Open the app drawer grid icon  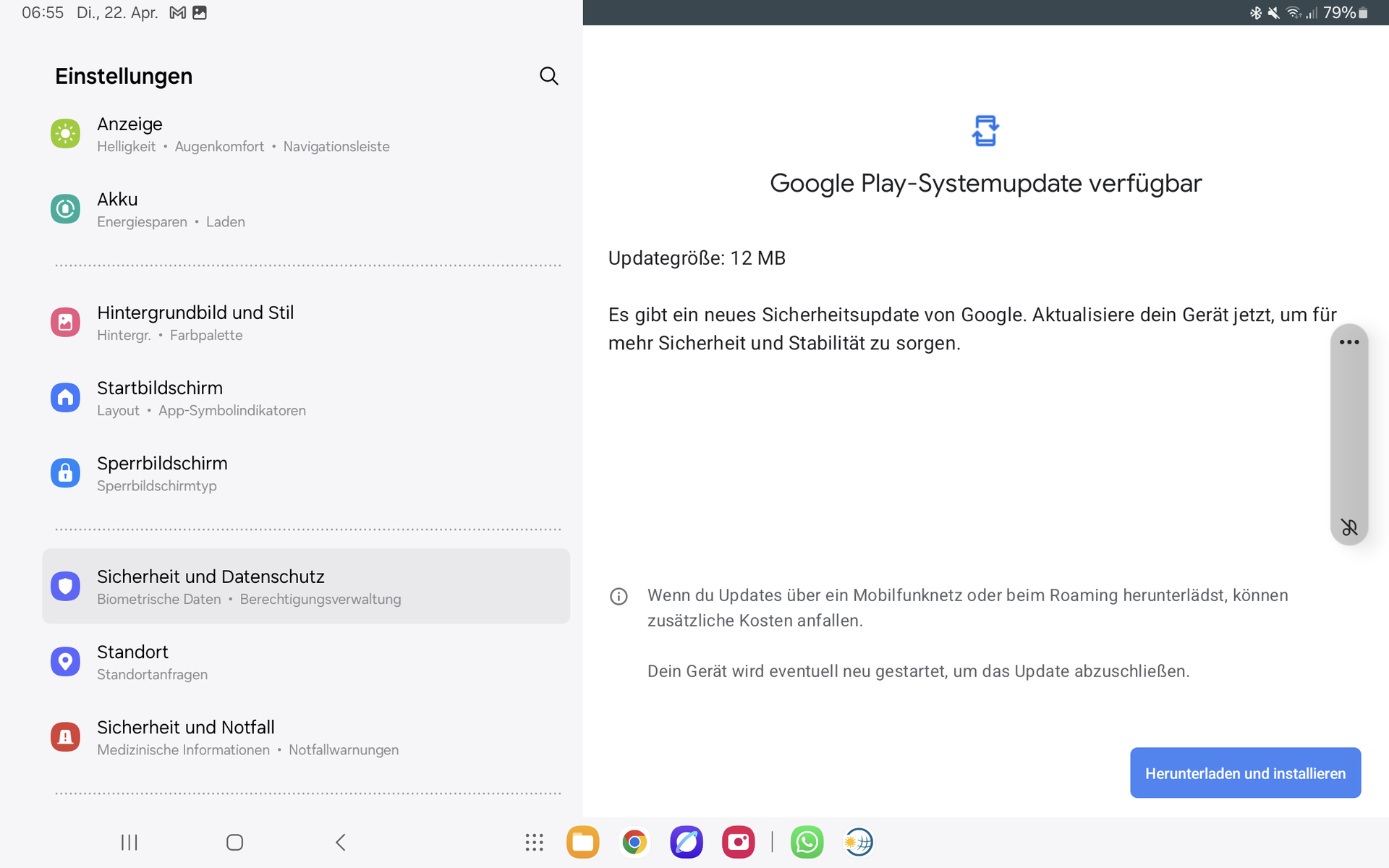pos(534,842)
